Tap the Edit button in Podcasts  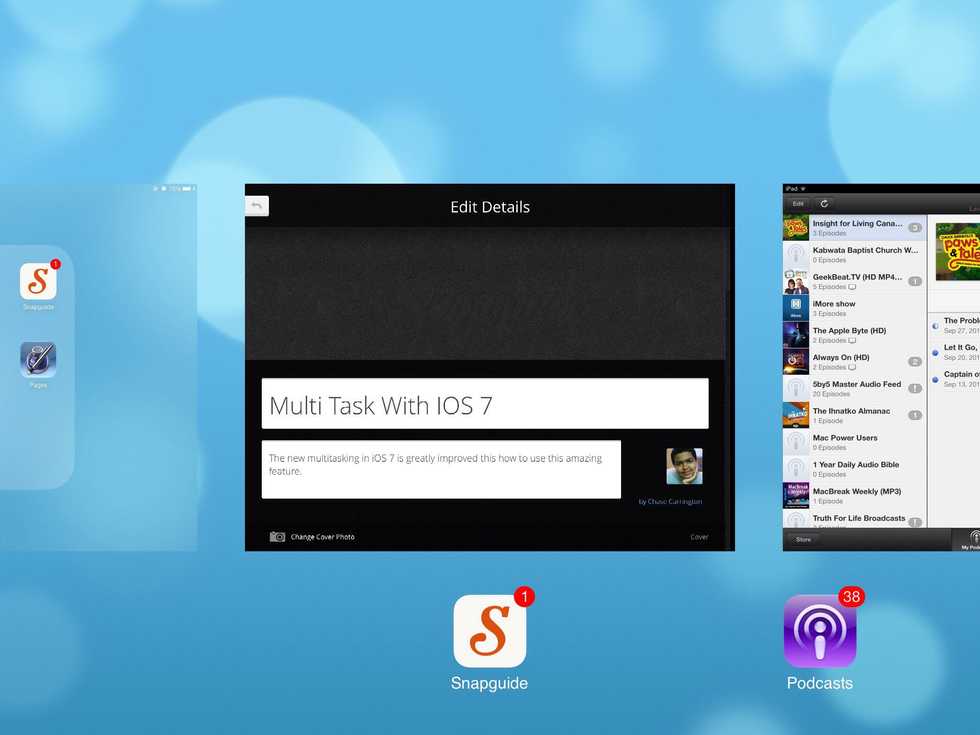tap(797, 203)
